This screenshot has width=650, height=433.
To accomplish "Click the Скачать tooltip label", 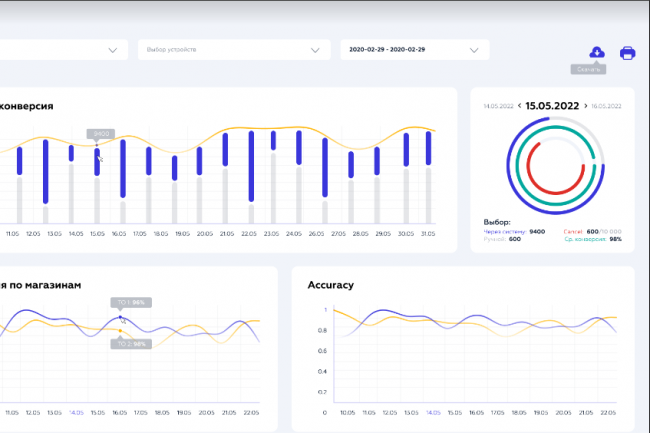I will click(x=588, y=69).
